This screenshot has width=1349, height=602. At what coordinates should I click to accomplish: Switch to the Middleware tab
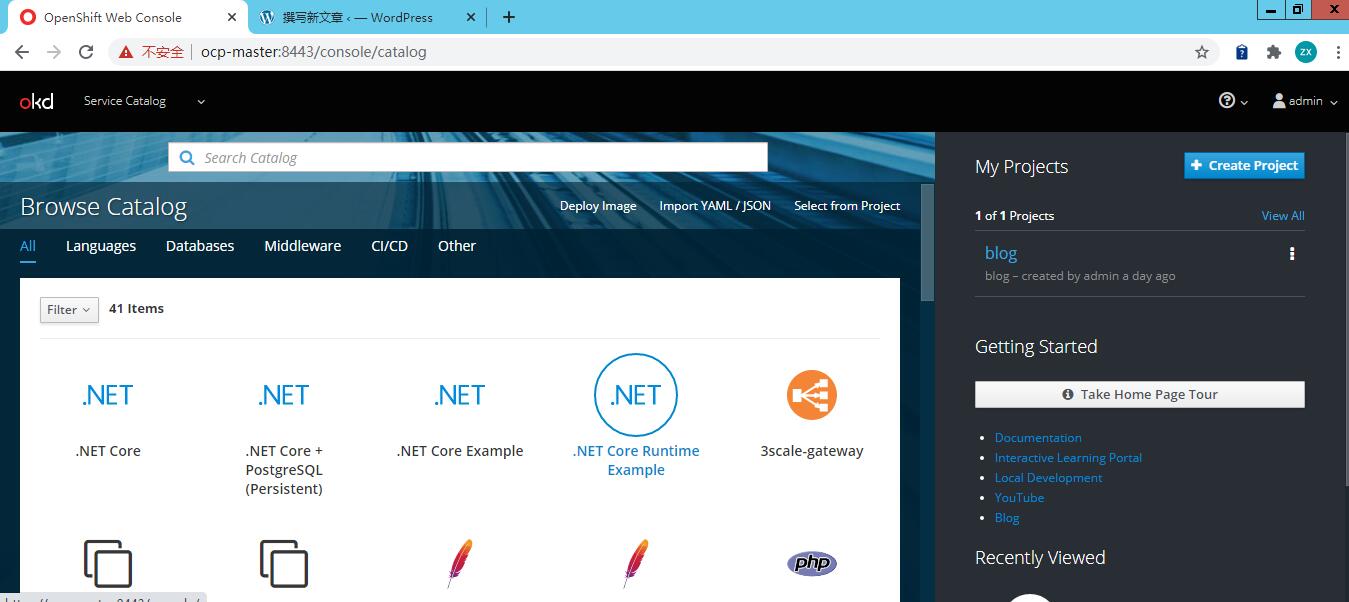303,246
